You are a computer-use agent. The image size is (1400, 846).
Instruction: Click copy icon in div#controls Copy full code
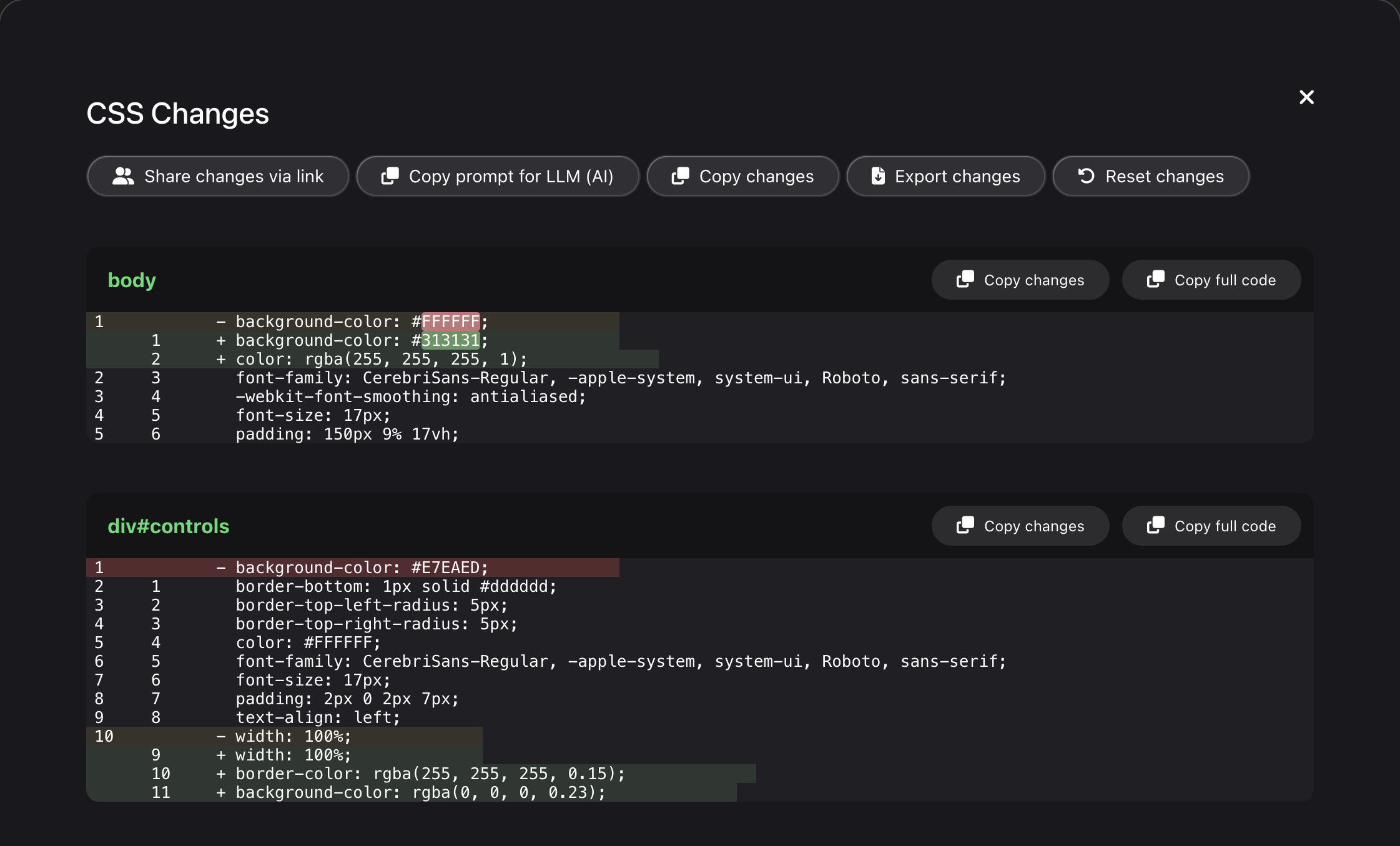(1155, 526)
